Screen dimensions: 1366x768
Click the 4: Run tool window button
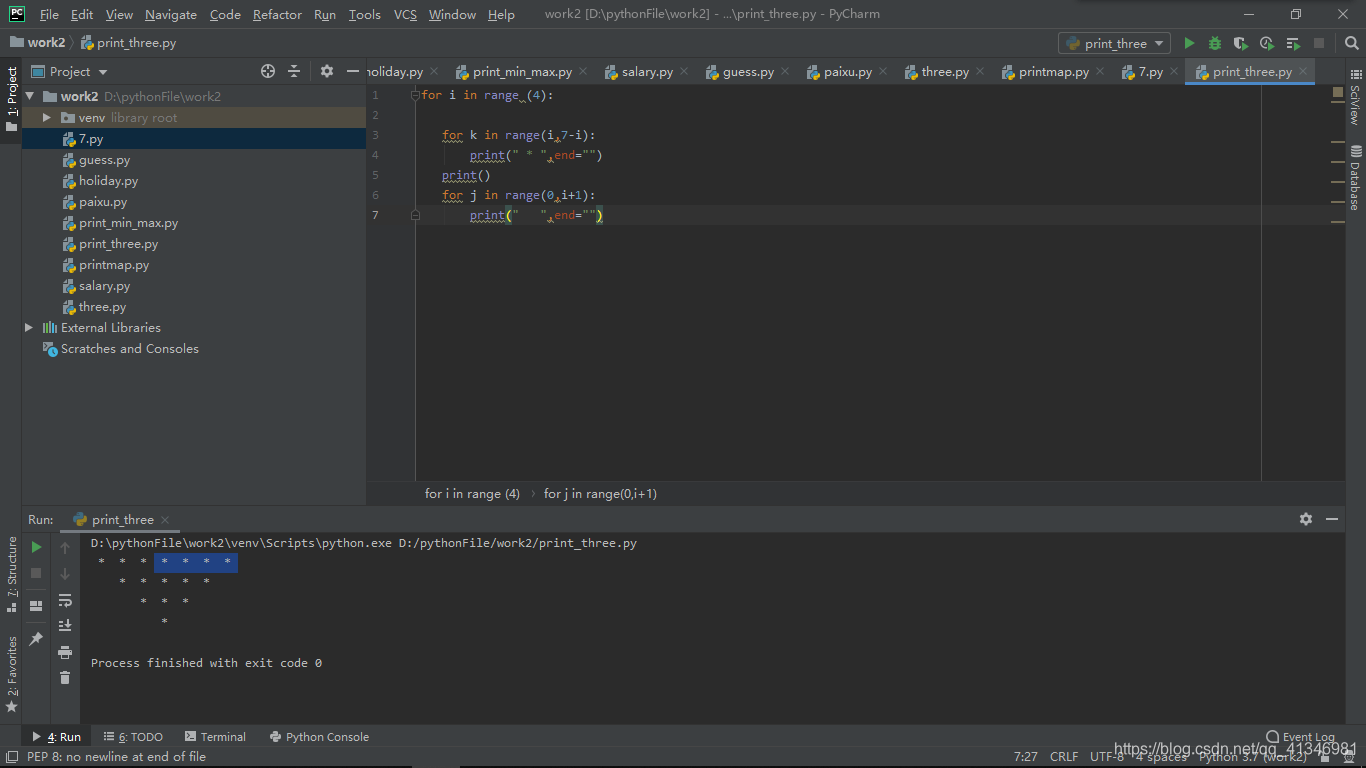click(x=57, y=737)
